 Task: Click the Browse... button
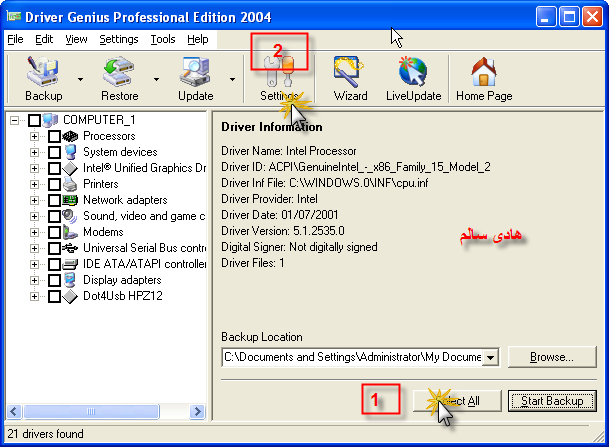coord(552,357)
